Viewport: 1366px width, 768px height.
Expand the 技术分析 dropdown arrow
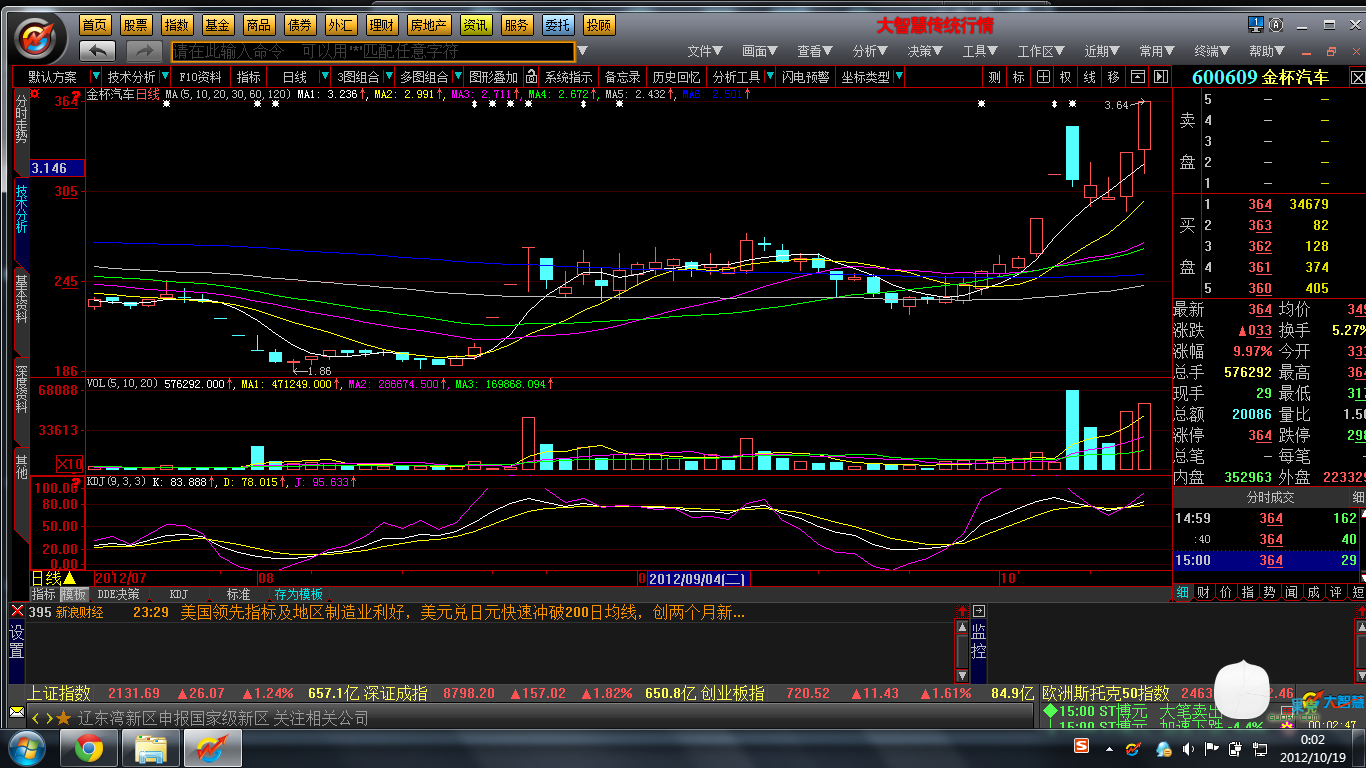pos(166,76)
